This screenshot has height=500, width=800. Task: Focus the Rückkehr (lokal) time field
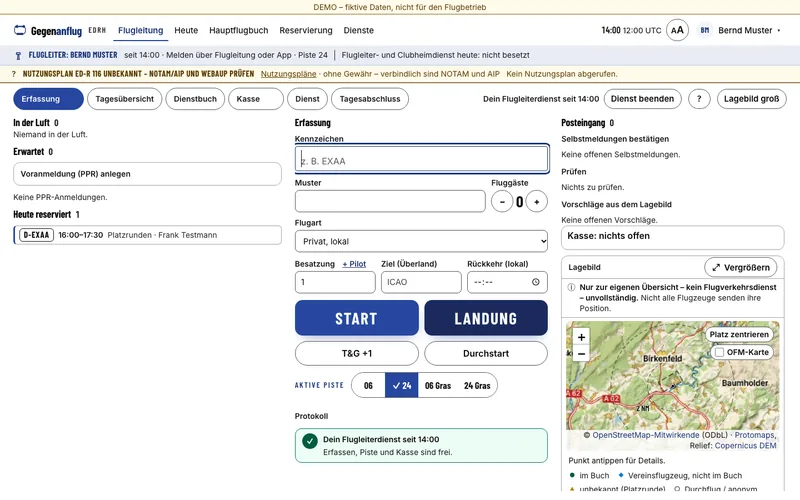tap(507, 282)
